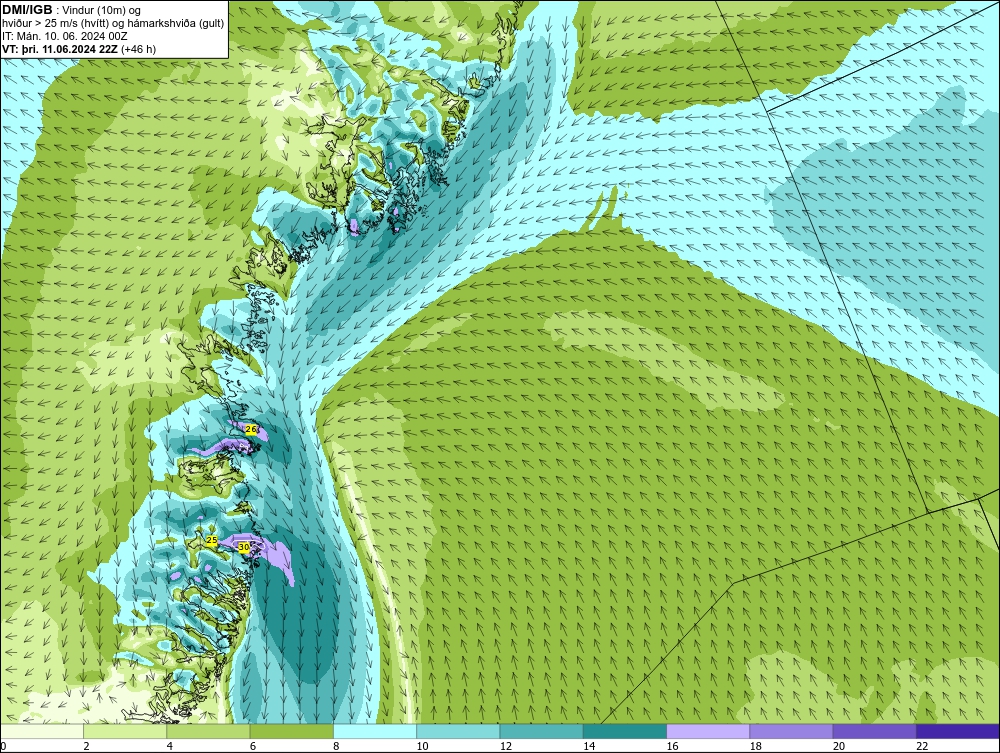Pick the 2–4 m/s light green swatch
This screenshot has height=753, width=1000.
point(125,731)
